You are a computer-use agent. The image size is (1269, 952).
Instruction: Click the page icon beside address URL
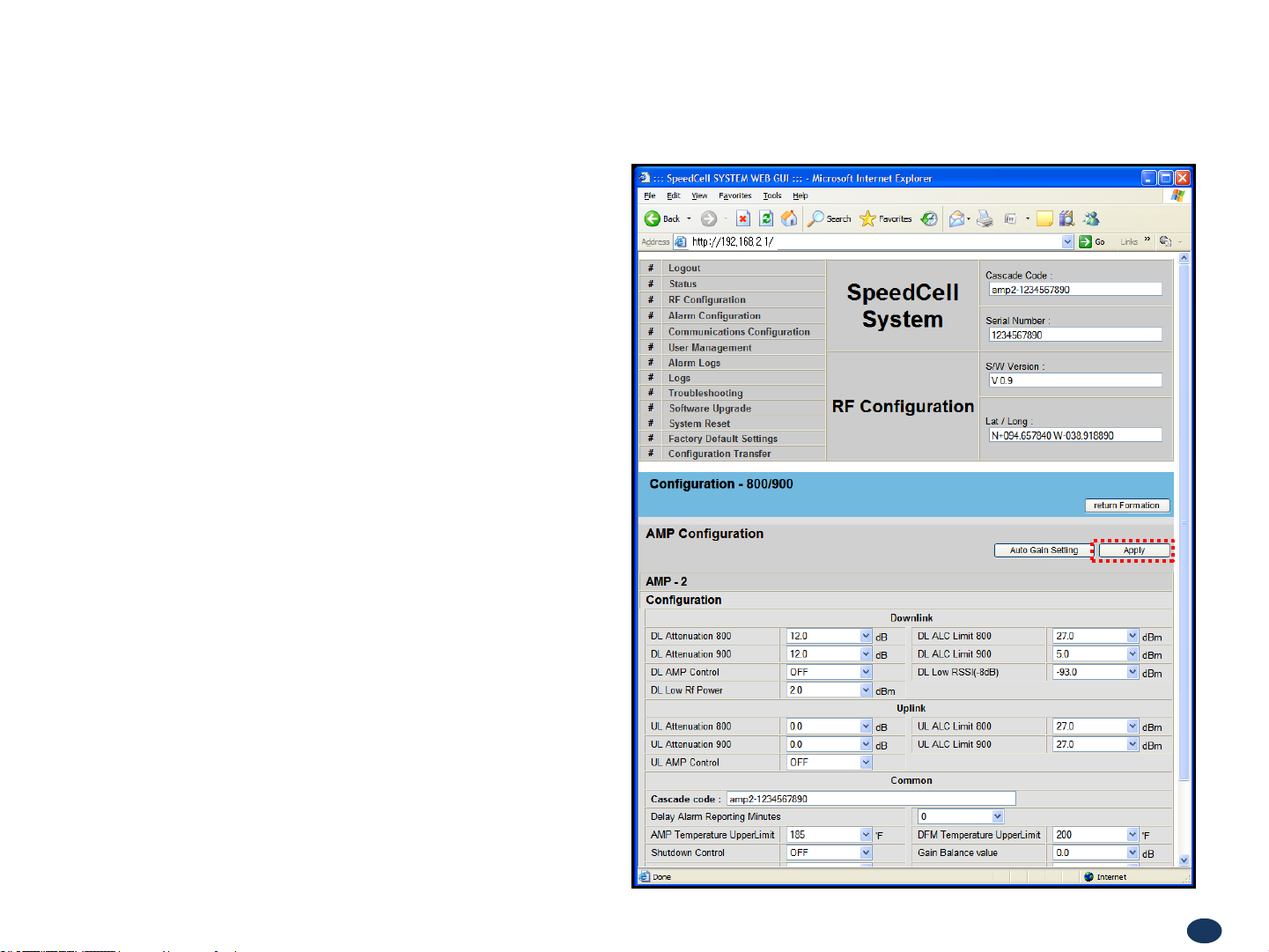[680, 241]
